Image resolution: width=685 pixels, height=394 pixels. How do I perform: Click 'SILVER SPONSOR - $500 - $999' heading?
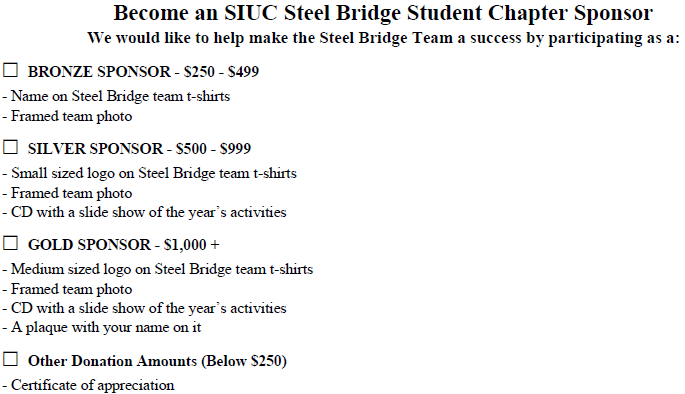click(x=139, y=149)
